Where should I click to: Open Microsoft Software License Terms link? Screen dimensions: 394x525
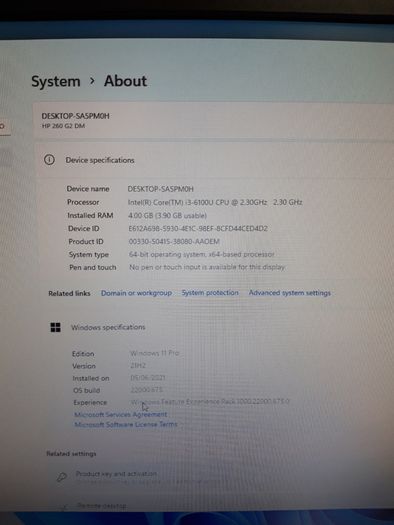tap(126, 425)
